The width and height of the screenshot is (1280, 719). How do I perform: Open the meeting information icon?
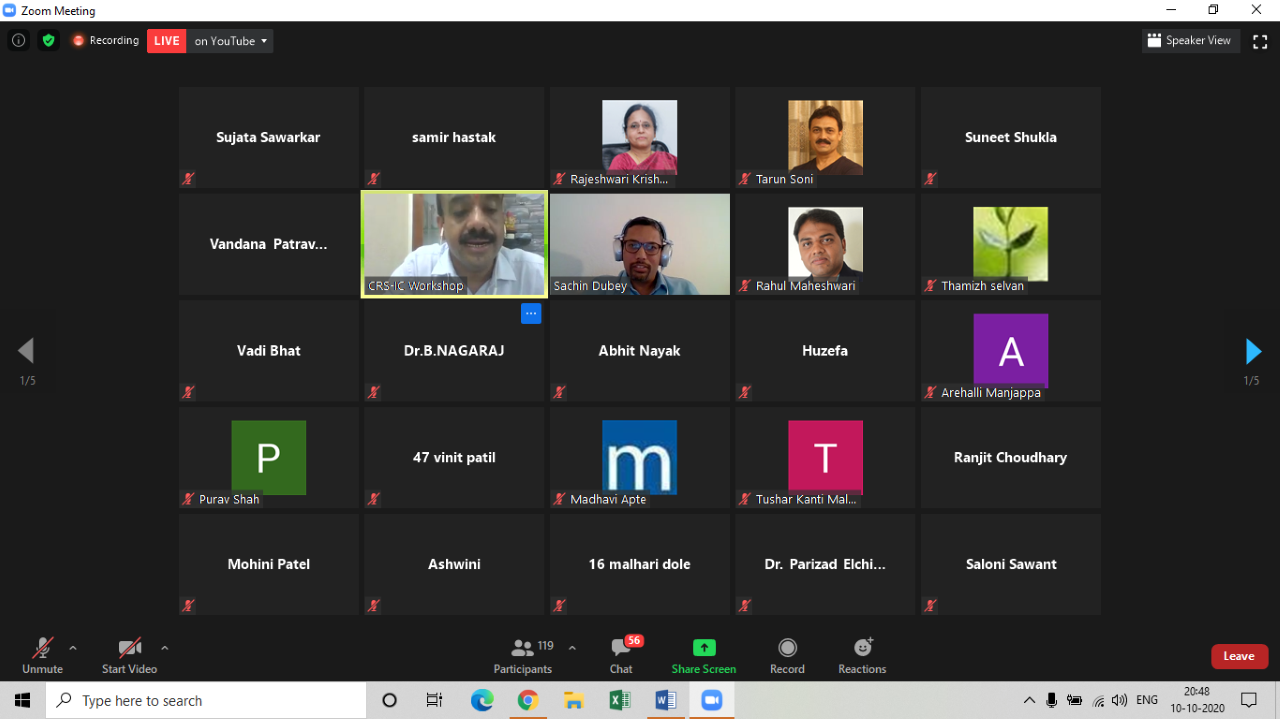coord(18,41)
